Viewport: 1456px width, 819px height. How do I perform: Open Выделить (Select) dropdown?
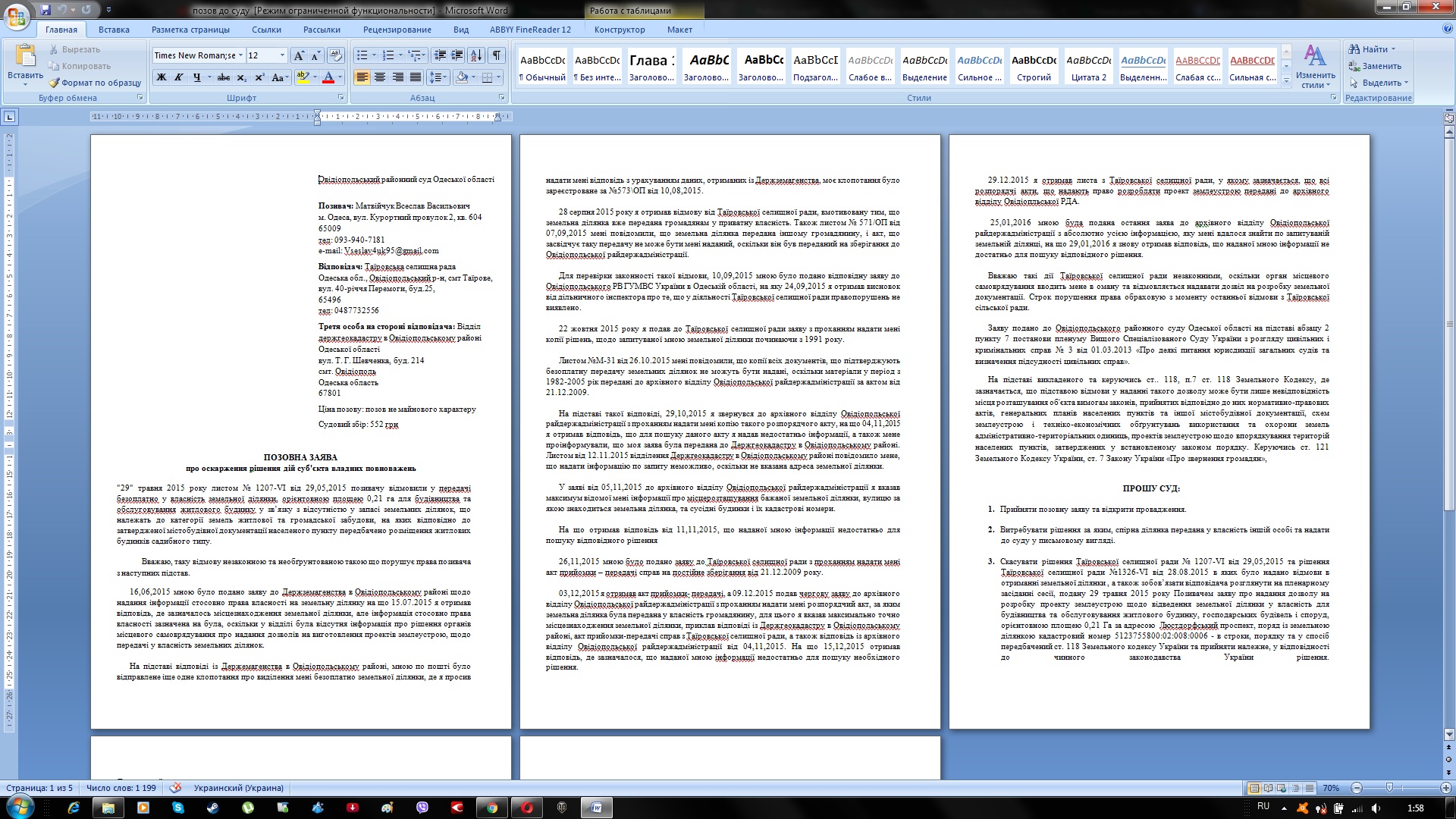pos(1379,83)
